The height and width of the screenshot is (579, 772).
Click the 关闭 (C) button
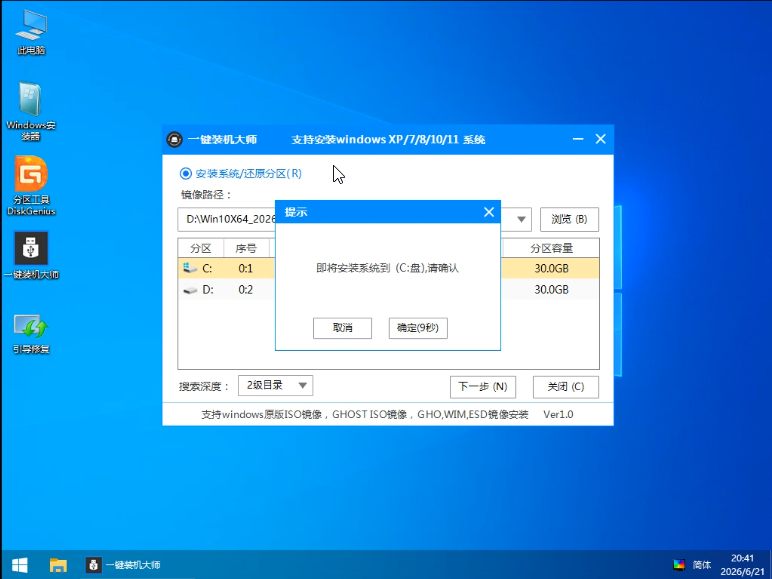pyautogui.click(x=566, y=387)
